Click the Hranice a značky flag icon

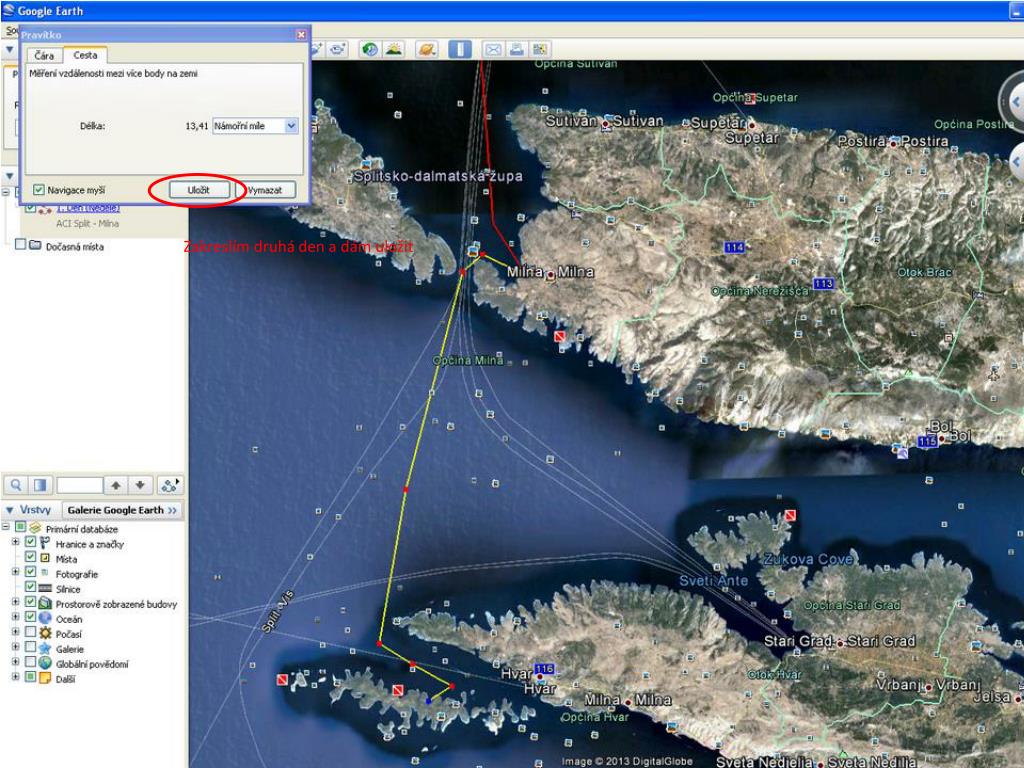[x=45, y=543]
